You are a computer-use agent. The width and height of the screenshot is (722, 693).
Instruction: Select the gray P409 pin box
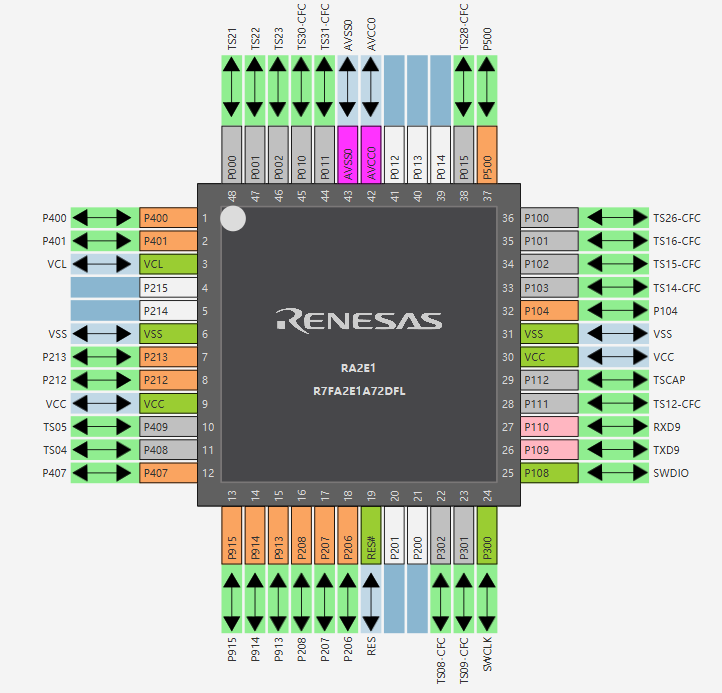pyautogui.click(x=168, y=427)
